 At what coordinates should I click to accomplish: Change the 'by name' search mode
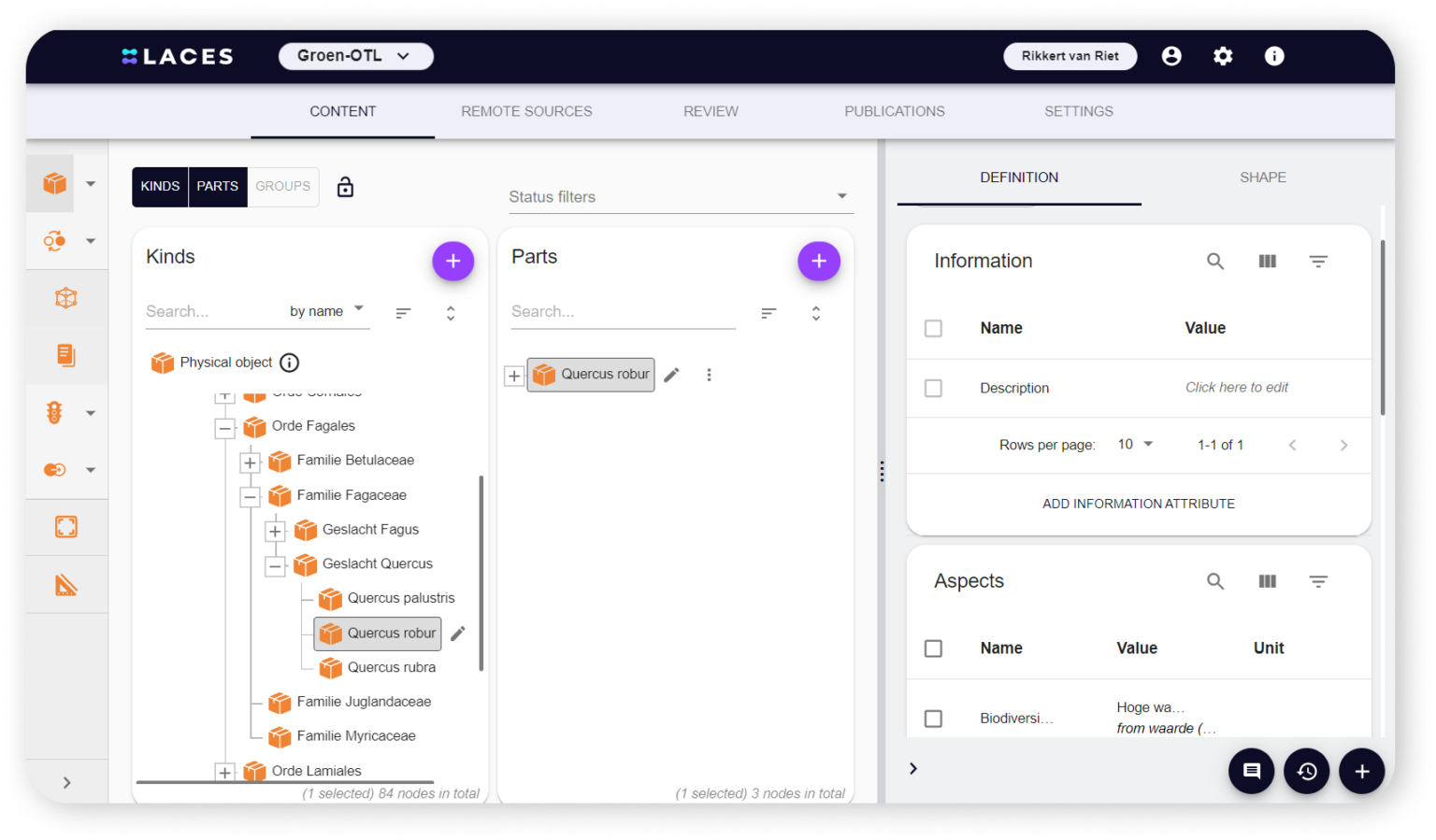[326, 311]
